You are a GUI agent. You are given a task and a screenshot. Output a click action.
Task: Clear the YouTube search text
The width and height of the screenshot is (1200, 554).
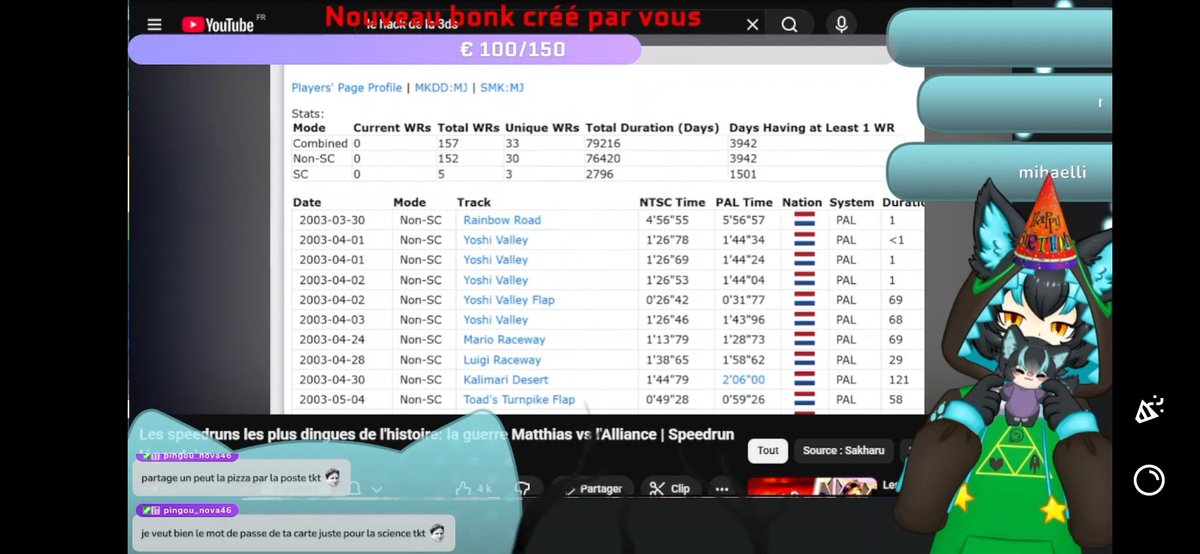click(752, 25)
